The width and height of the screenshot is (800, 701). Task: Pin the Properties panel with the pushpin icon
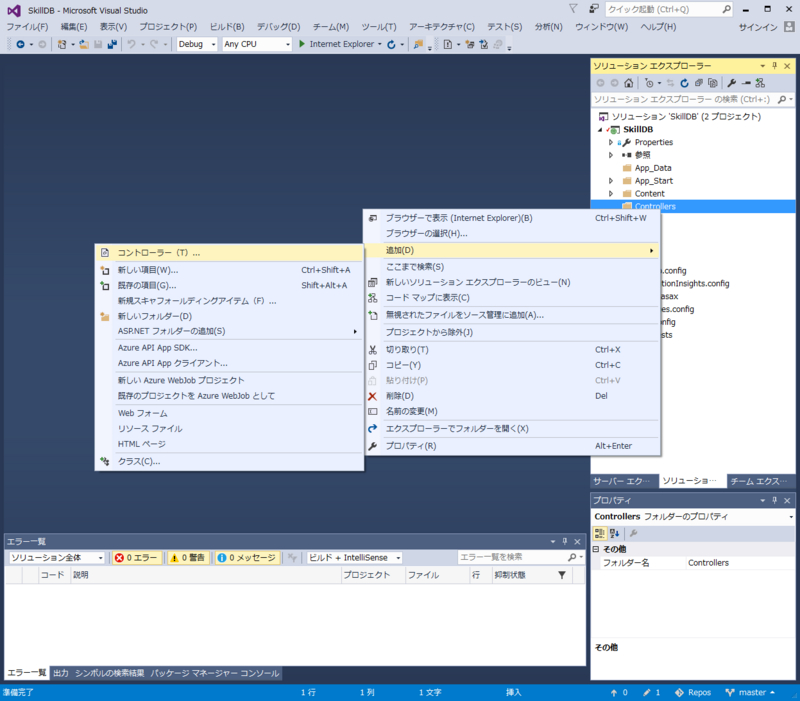tap(774, 500)
